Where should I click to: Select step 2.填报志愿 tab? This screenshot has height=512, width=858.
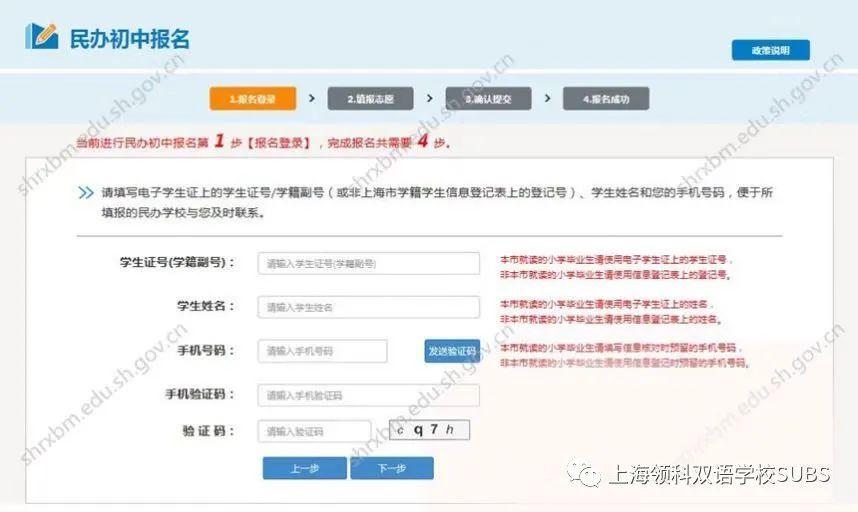(x=370, y=99)
